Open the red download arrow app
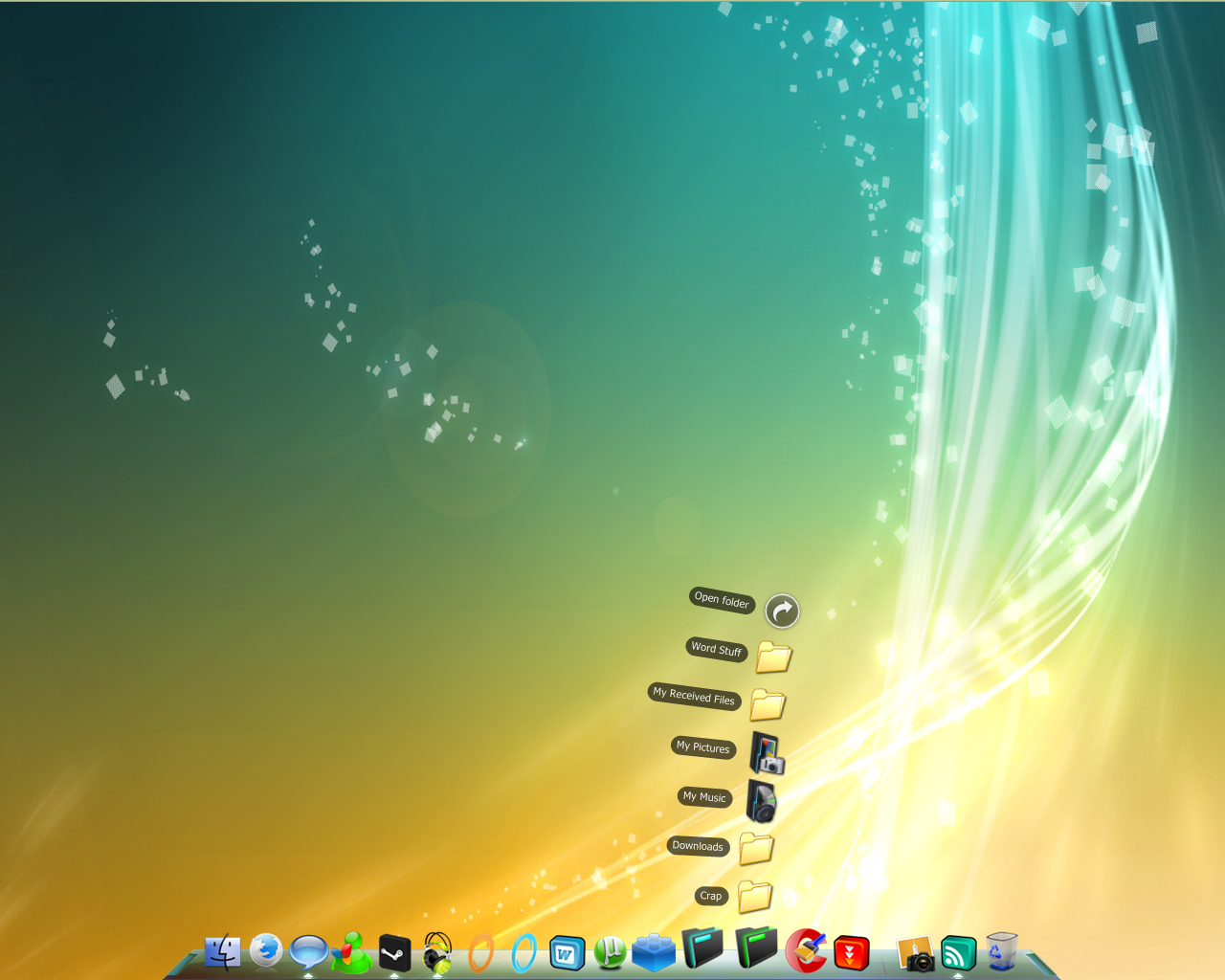Image resolution: width=1225 pixels, height=980 pixels. click(851, 953)
